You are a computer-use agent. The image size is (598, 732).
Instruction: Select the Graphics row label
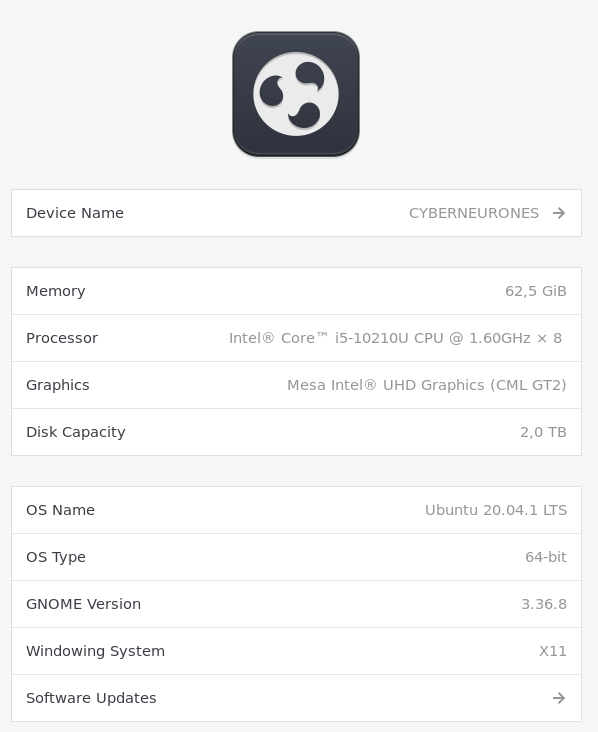click(x=58, y=385)
